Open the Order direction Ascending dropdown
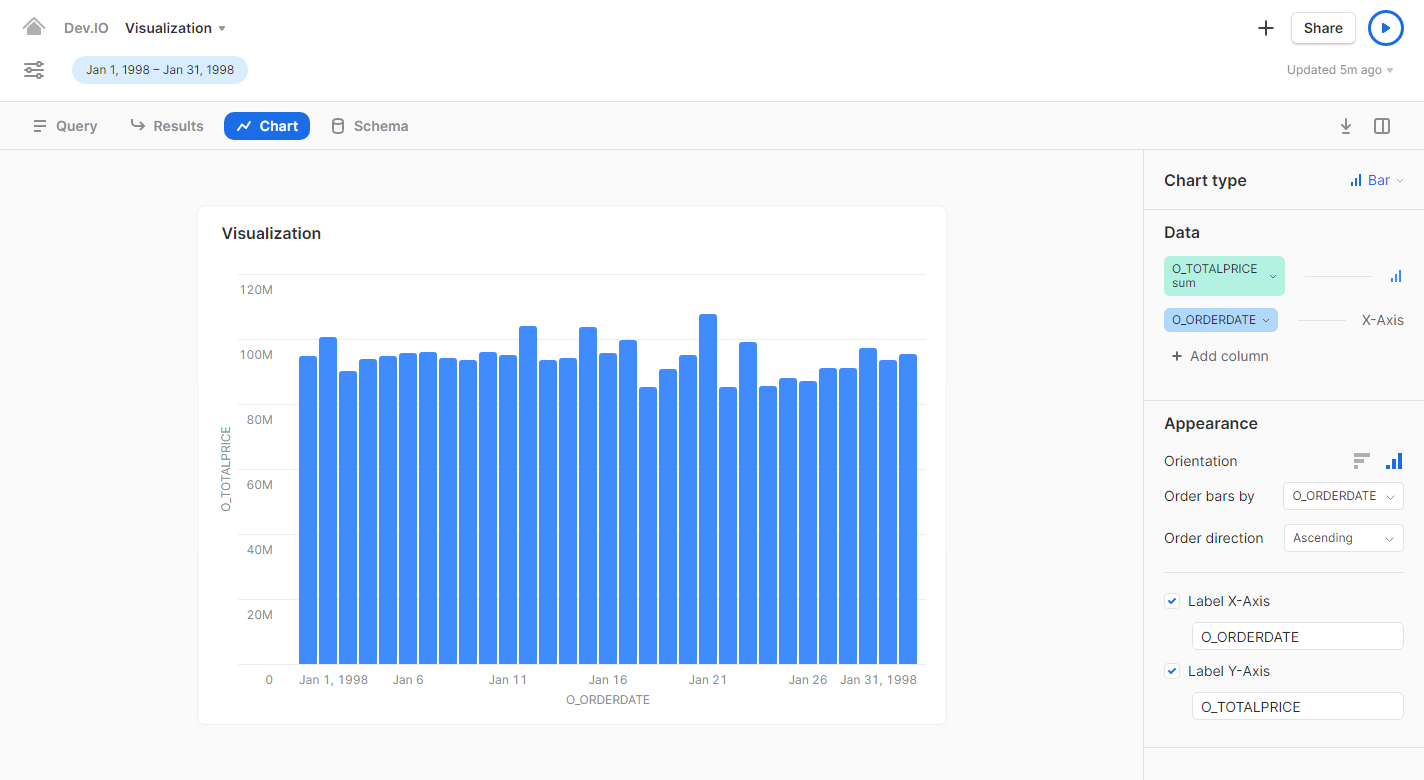 pos(1343,538)
